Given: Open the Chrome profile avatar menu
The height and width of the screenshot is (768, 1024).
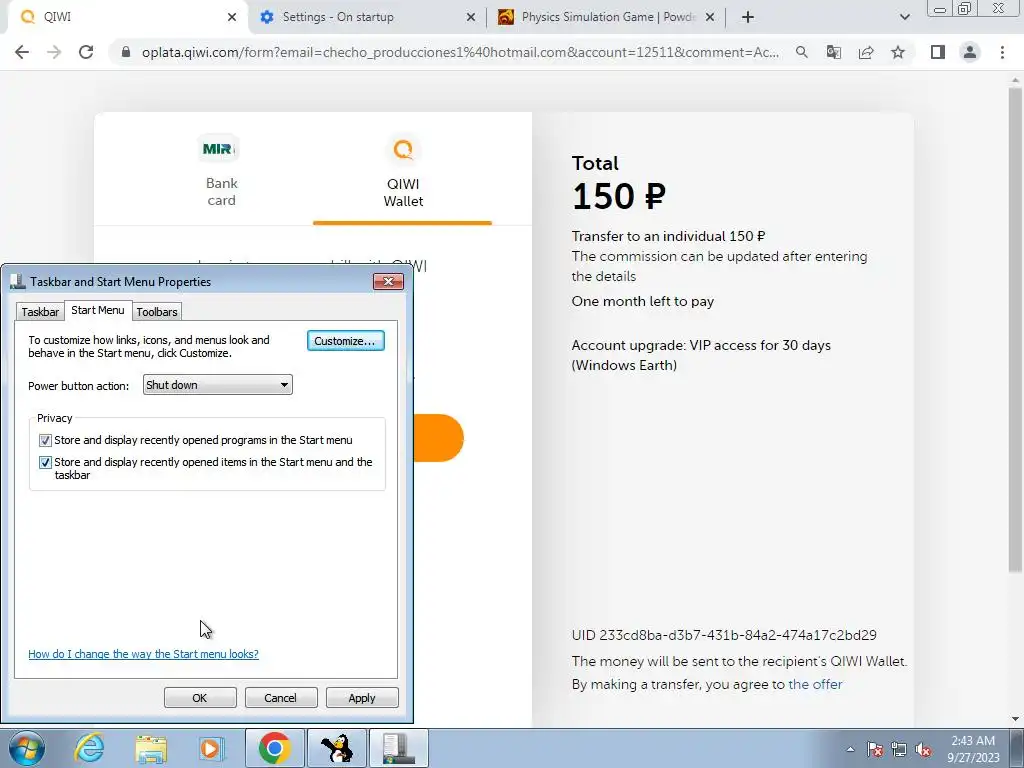Looking at the screenshot, I should pyautogui.click(x=970, y=52).
